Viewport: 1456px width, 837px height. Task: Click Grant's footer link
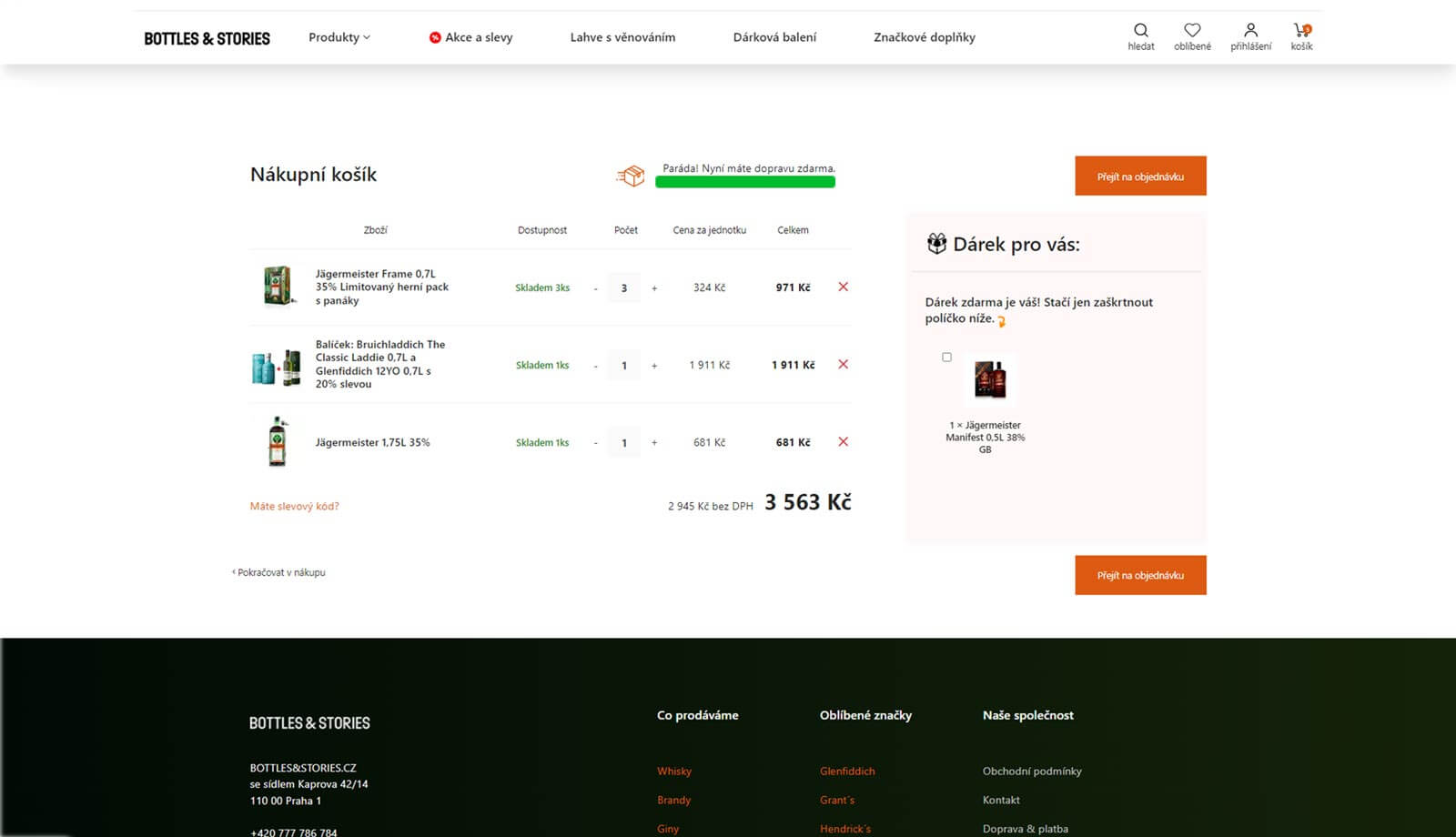coord(837,800)
